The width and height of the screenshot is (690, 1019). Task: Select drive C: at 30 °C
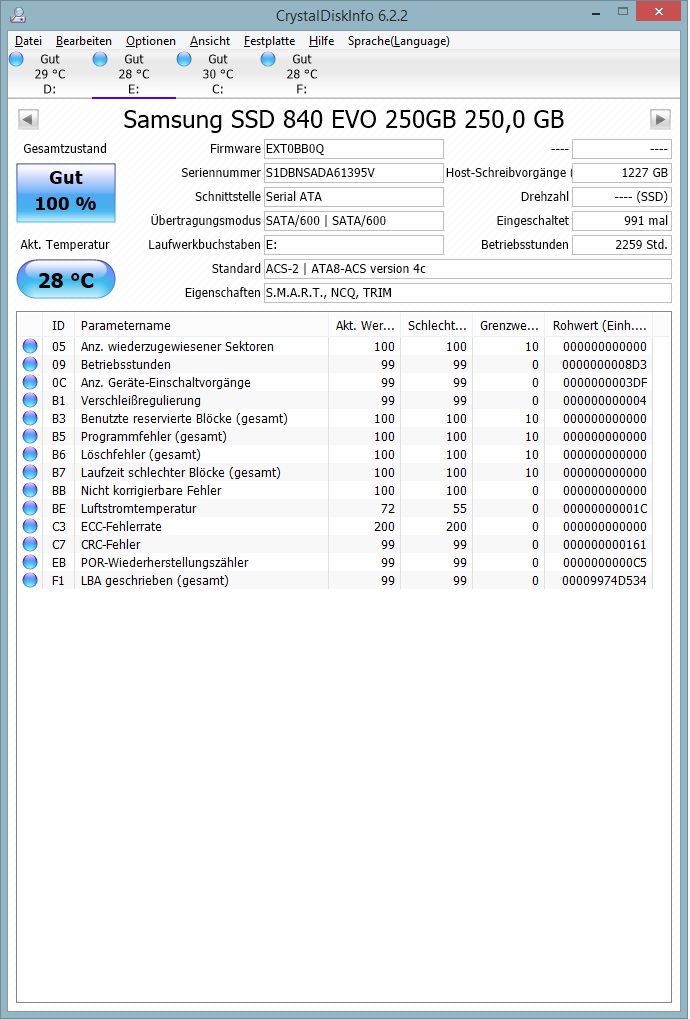218,74
